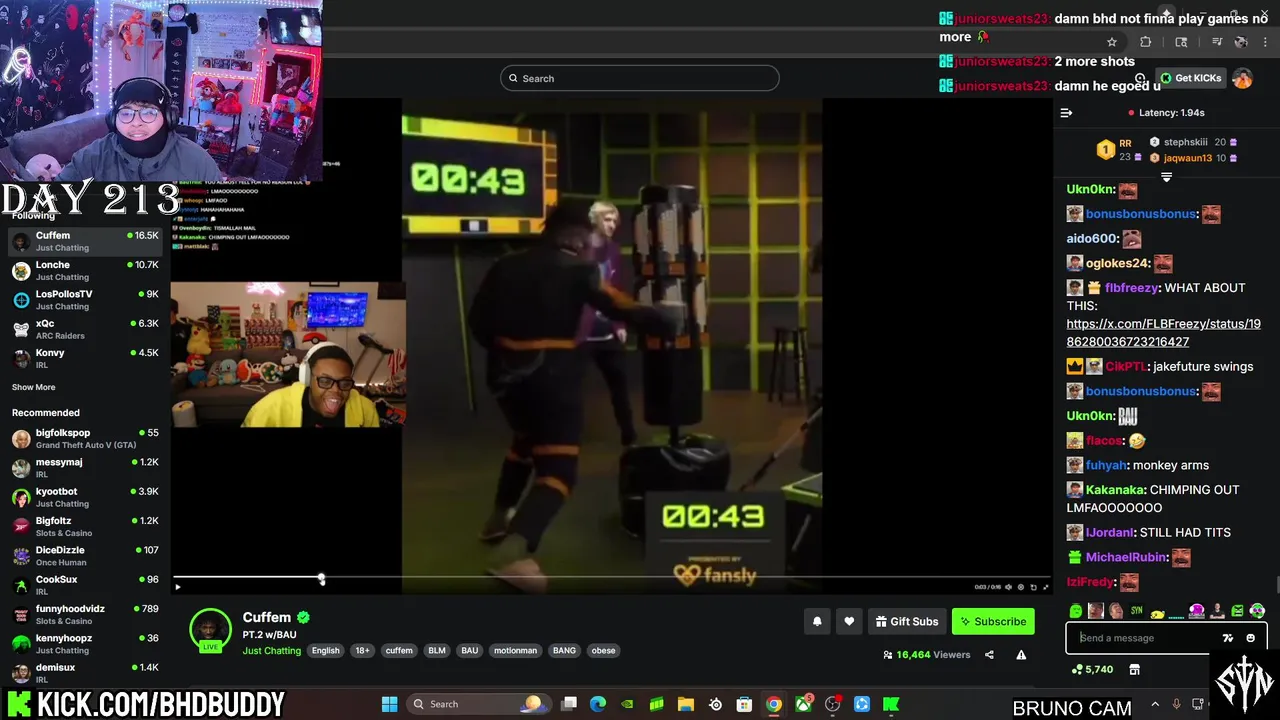This screenshot has width=1280, height=720.
Task: Open OBS Studio on taskbar
Action: pos(832,704)
